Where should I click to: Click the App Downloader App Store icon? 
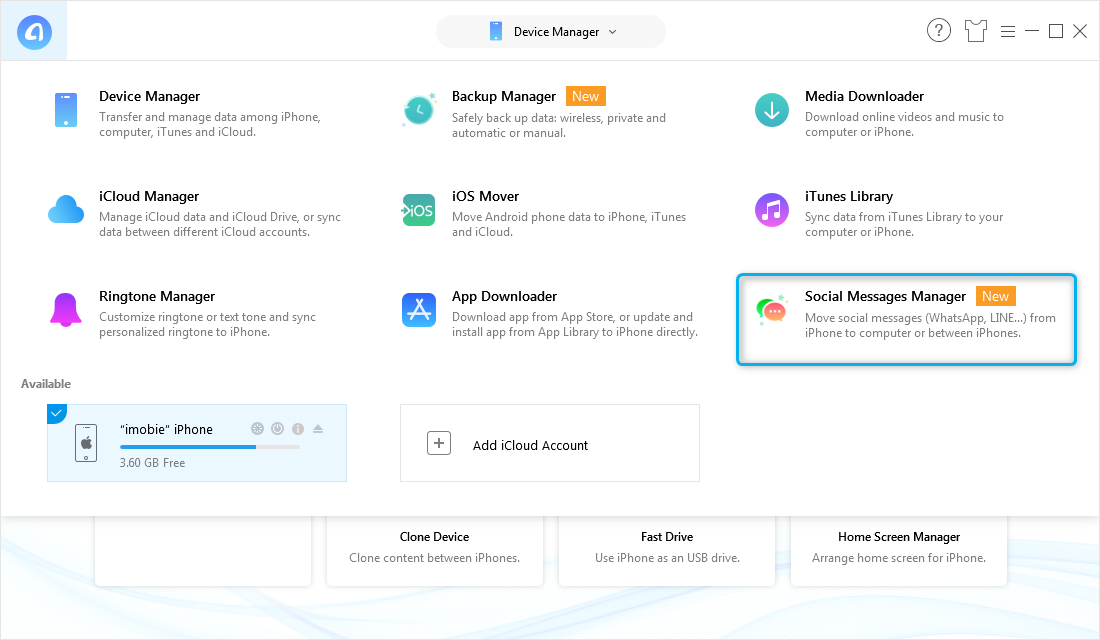coord(419,310)
